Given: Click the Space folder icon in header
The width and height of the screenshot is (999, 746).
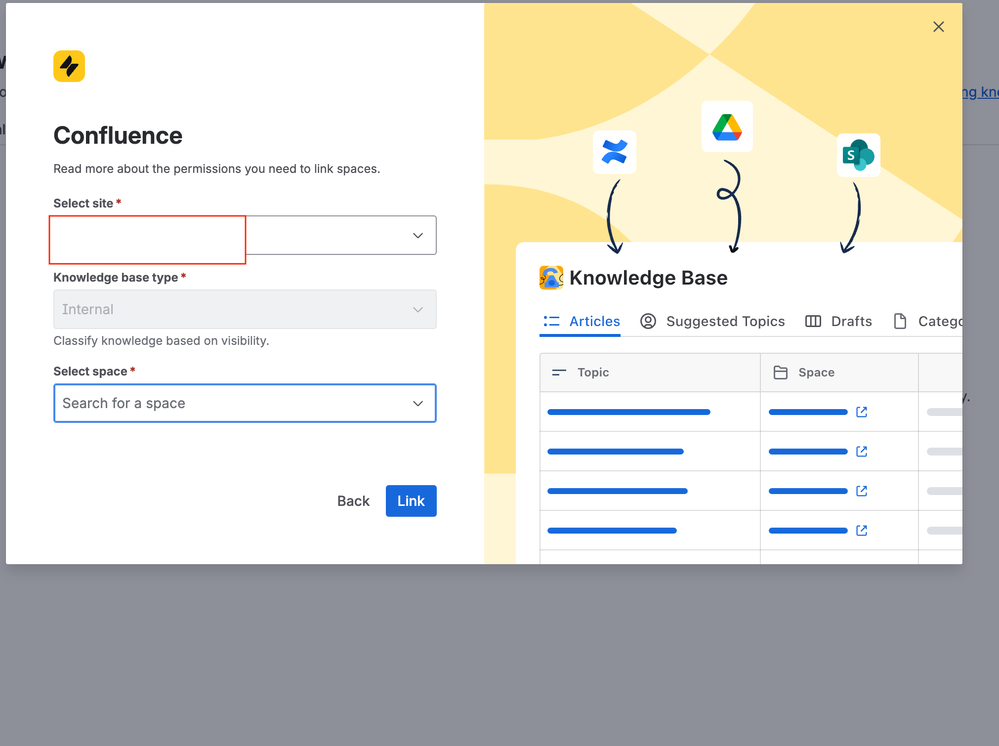Looking at the screenshot, I should pos(780,373).
